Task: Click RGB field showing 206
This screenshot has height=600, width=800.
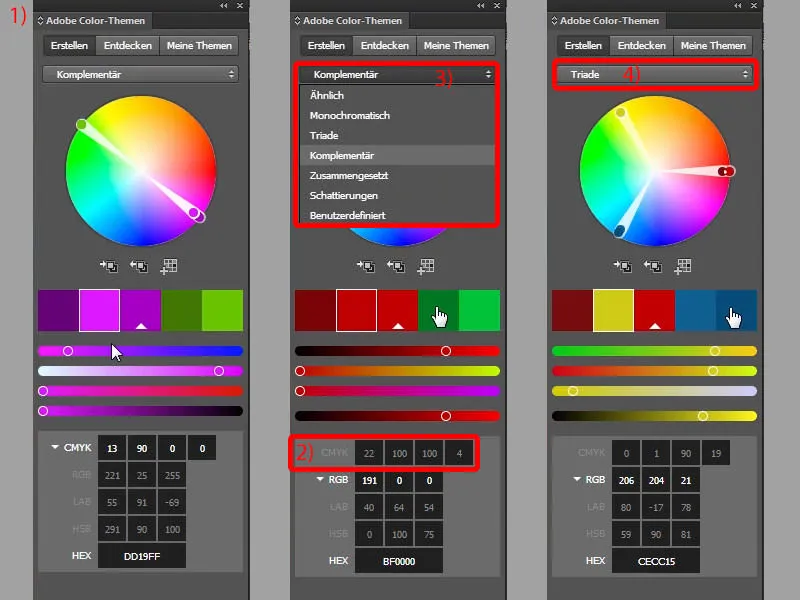Action: click(627, 480)
